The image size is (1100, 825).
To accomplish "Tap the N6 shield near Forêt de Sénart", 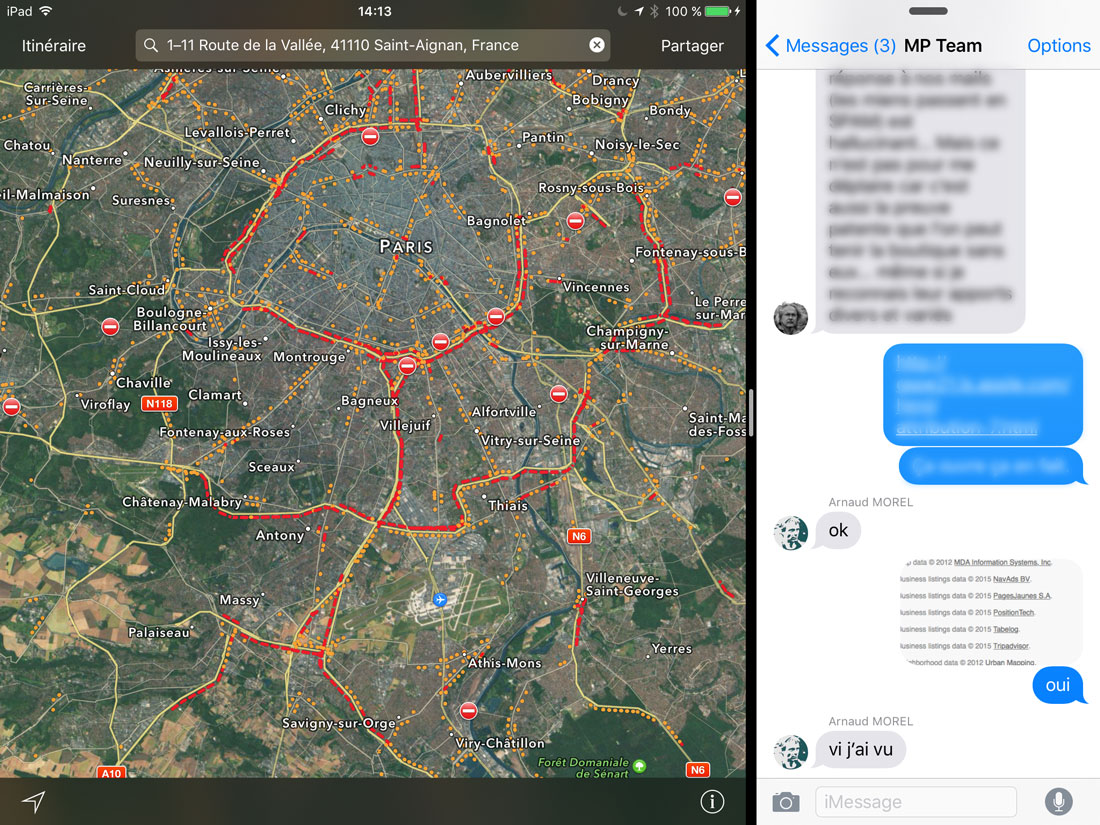I will coord(697,770).
